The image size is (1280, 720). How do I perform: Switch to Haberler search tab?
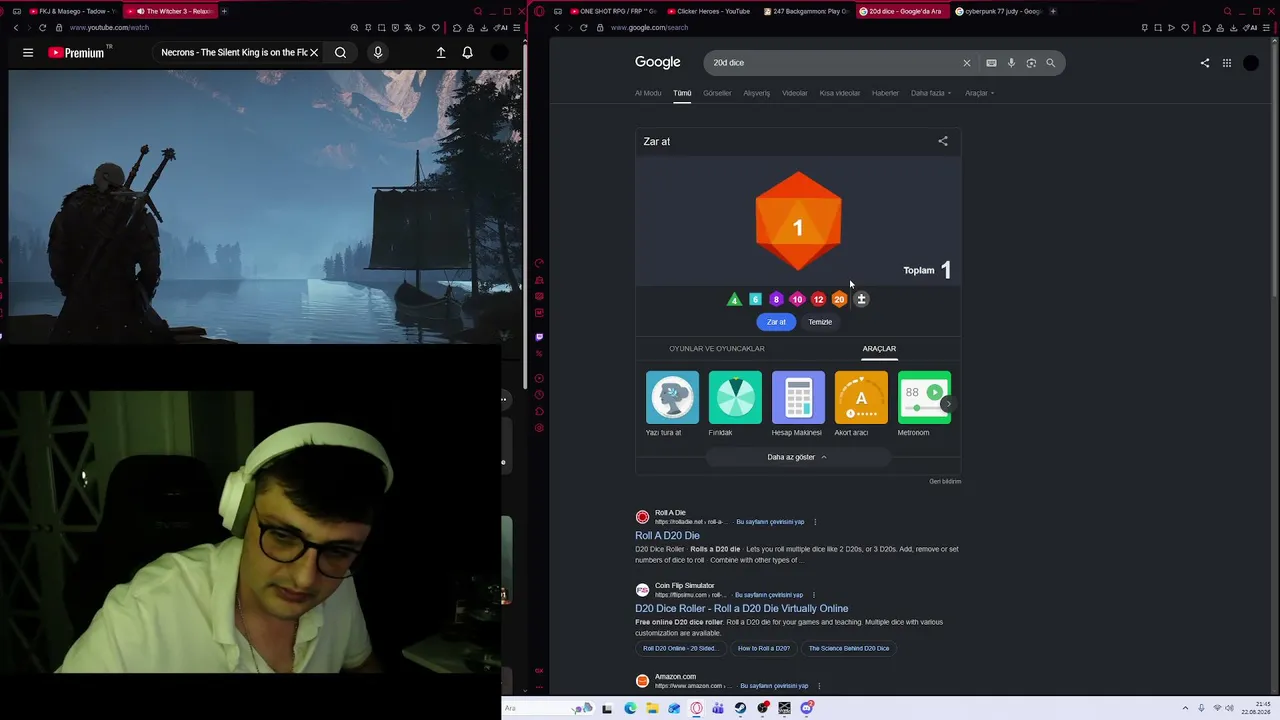pos(885,93)
